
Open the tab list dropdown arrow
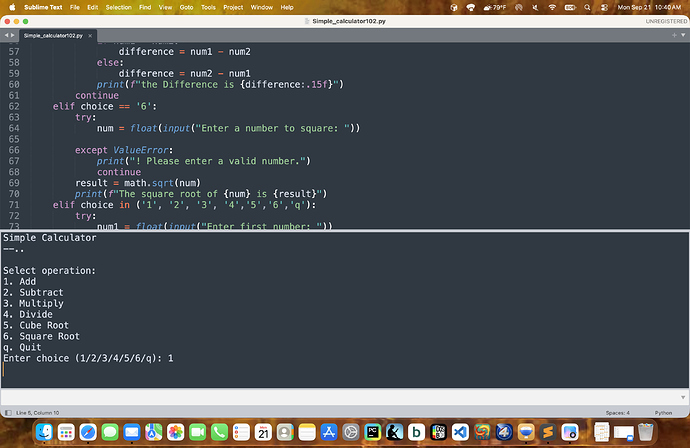click(683, 35)
